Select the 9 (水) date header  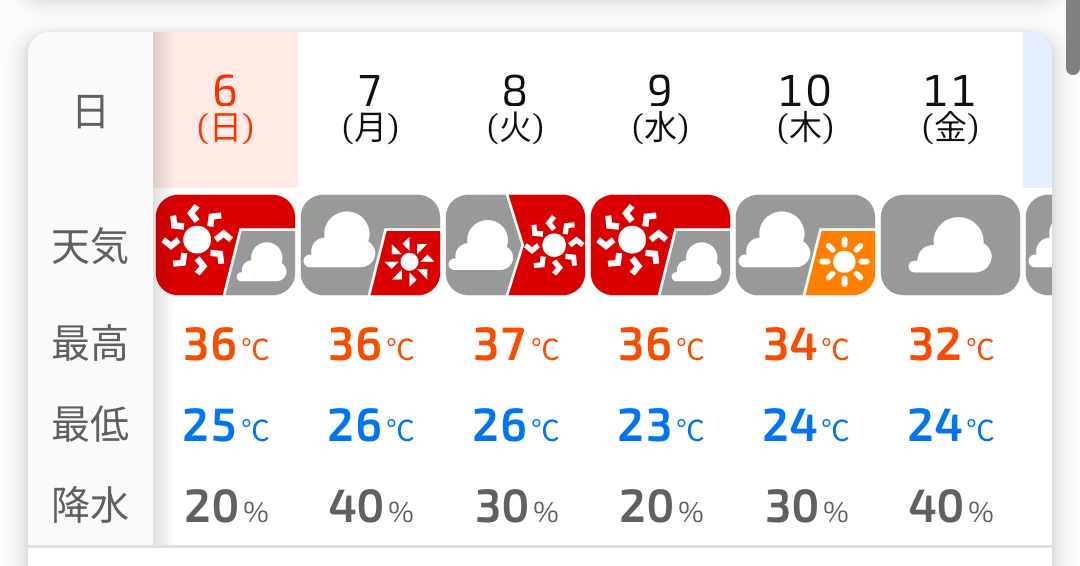661,110
